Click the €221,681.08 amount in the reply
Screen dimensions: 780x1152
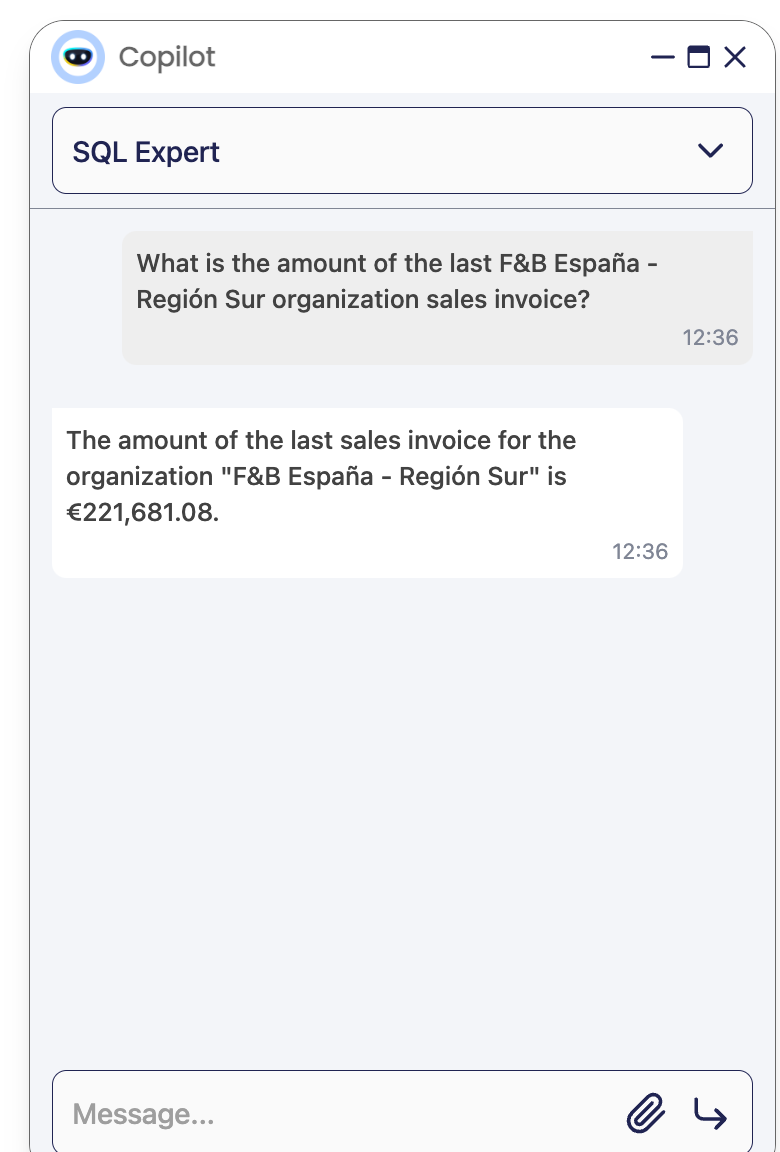pyautogui.click(x=142, y=513)
